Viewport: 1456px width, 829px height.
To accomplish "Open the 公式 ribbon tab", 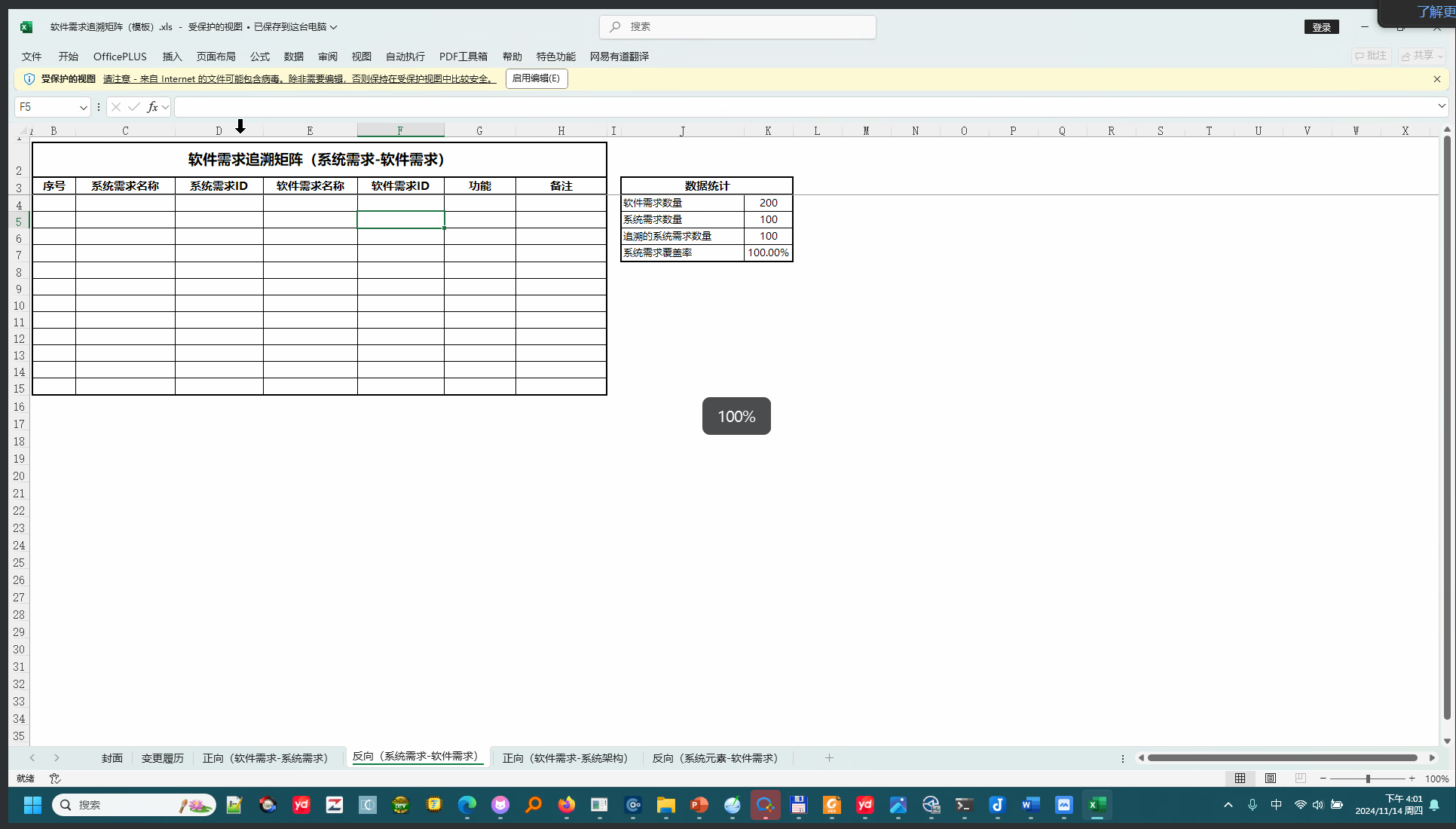I will (x=260, y=57).
